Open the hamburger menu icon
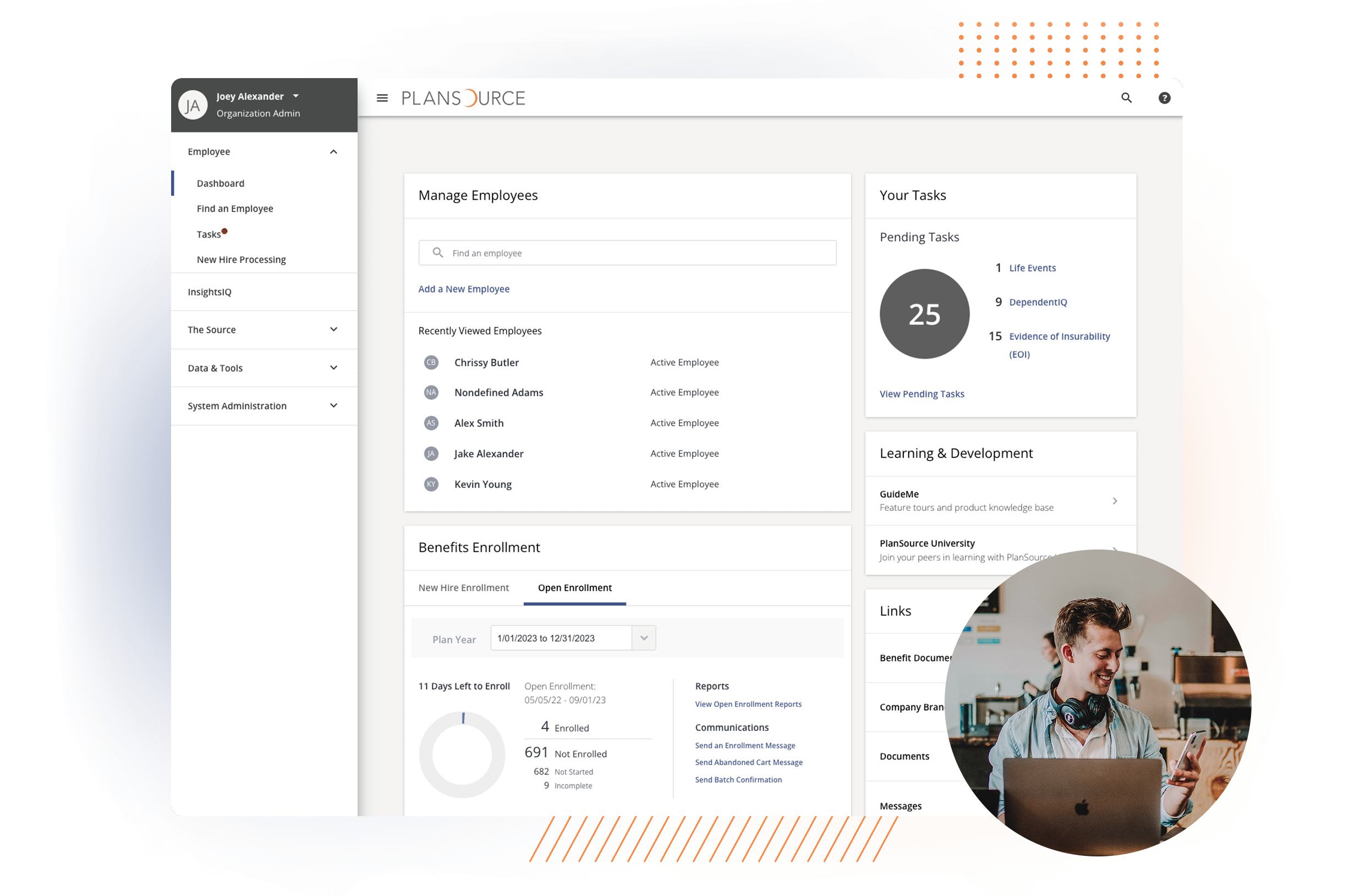Viewport: 1355px width, 896px height. click(x=382, y=98)
